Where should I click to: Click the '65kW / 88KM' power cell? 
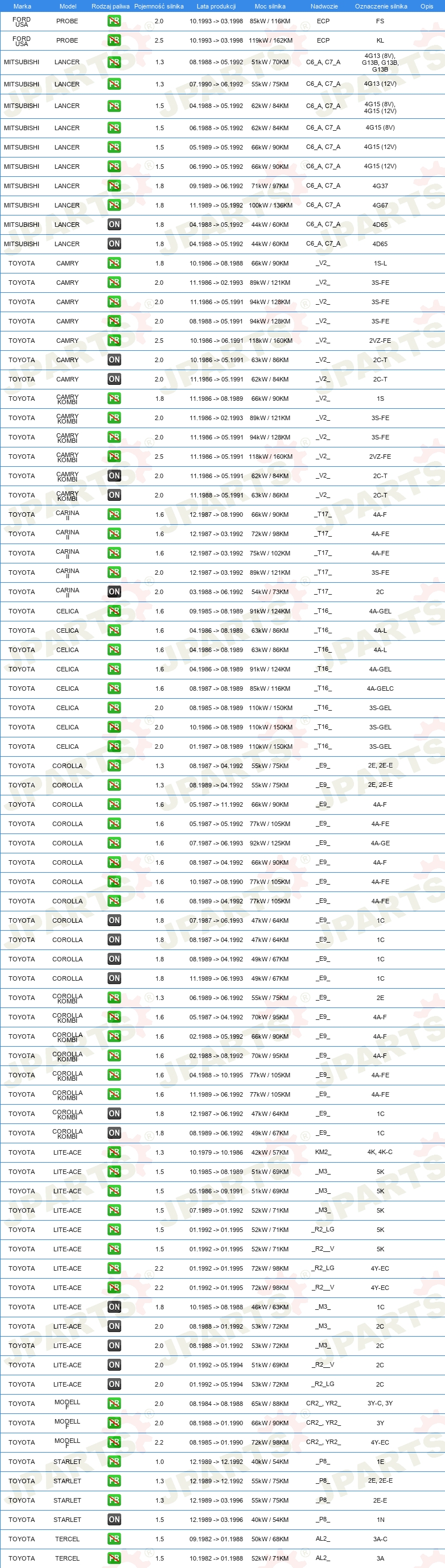tap(270, 1404)
